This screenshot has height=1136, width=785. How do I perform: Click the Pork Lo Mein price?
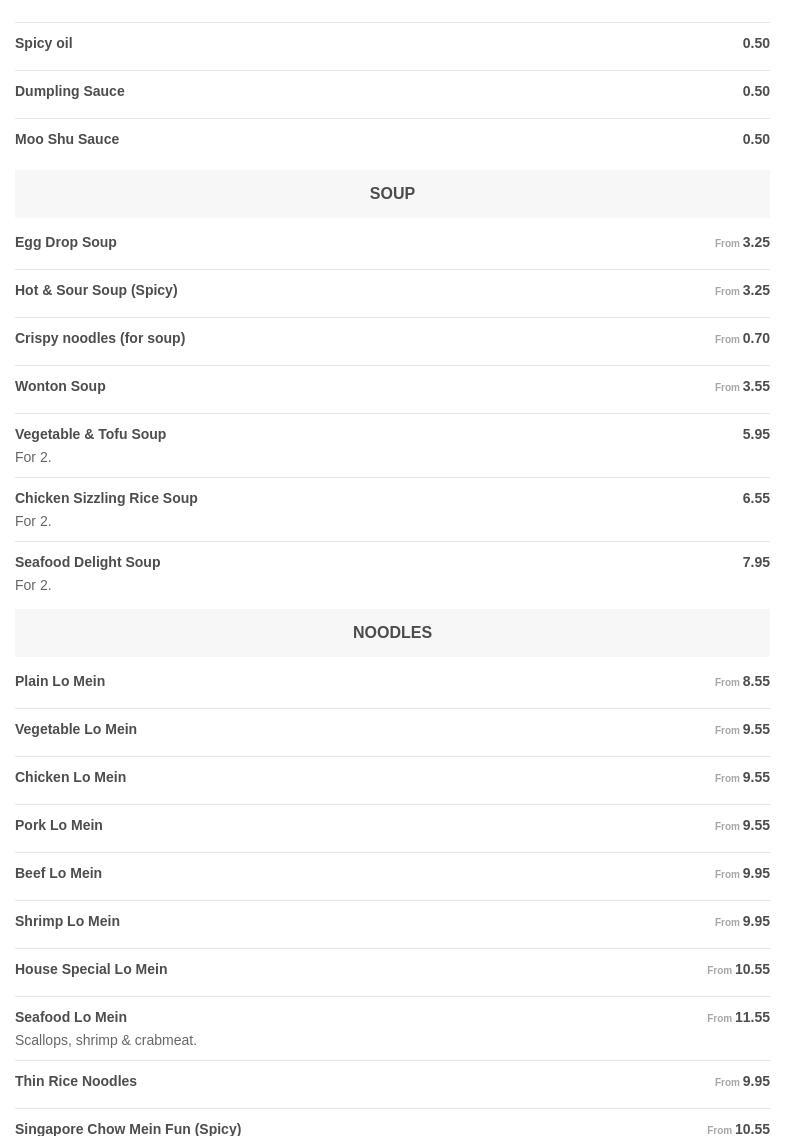click(755, 826)
